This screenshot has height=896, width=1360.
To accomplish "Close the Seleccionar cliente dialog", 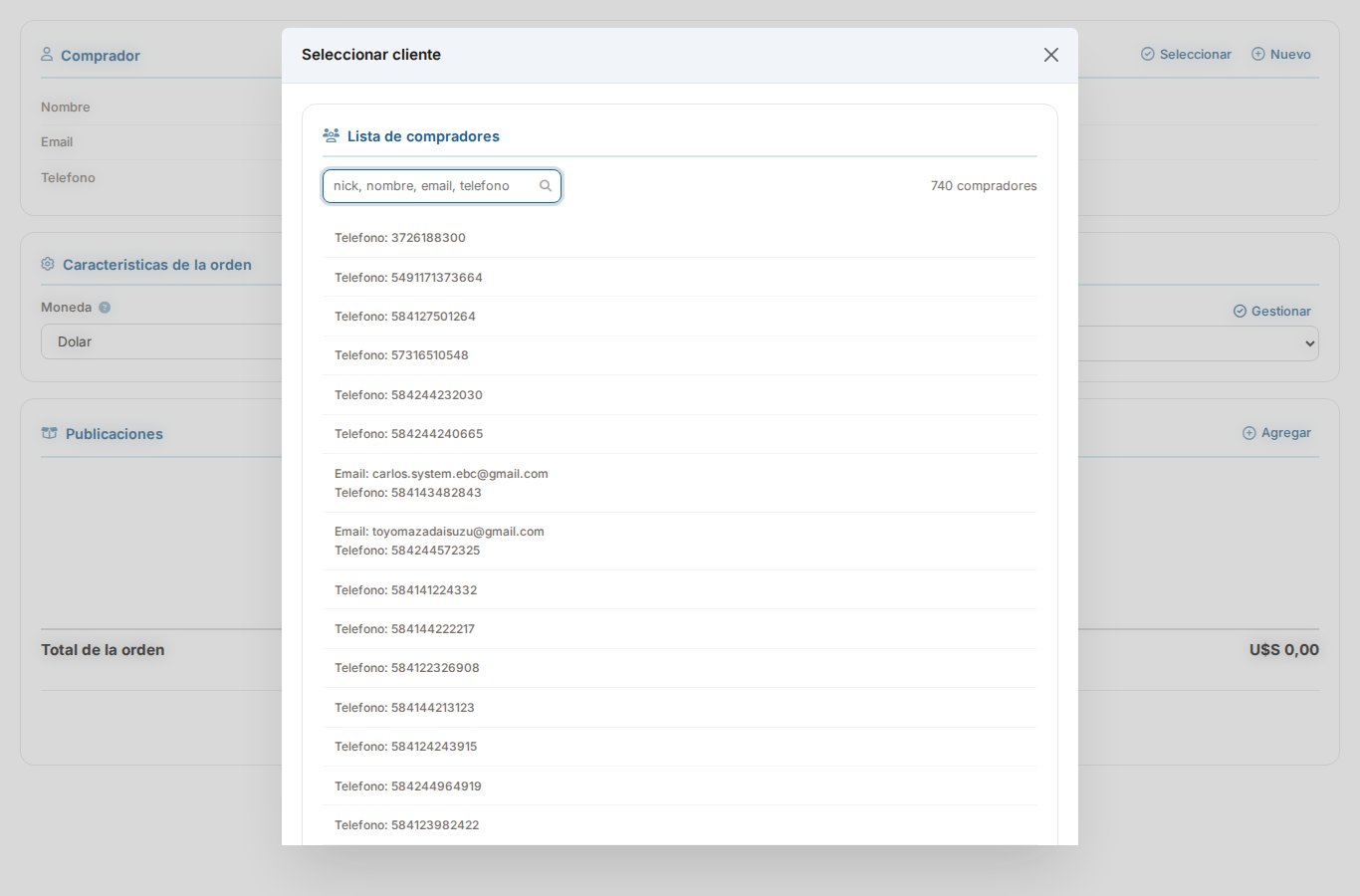I will tap(1050, 55).
